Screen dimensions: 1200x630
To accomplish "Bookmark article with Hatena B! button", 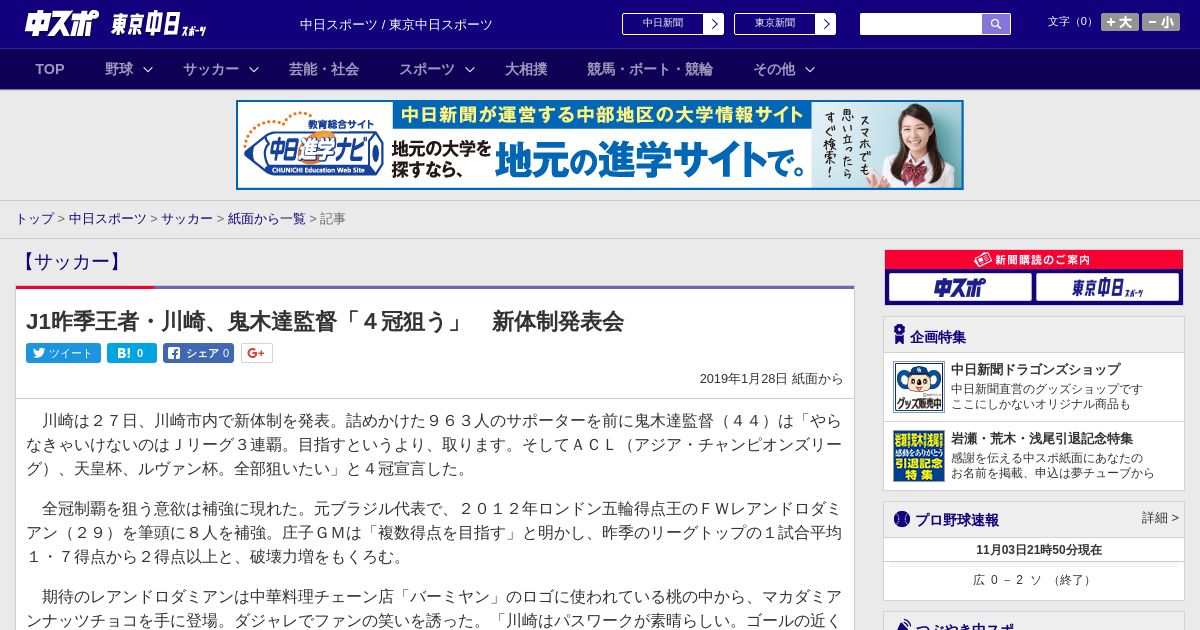I will [x=132, y=353].
